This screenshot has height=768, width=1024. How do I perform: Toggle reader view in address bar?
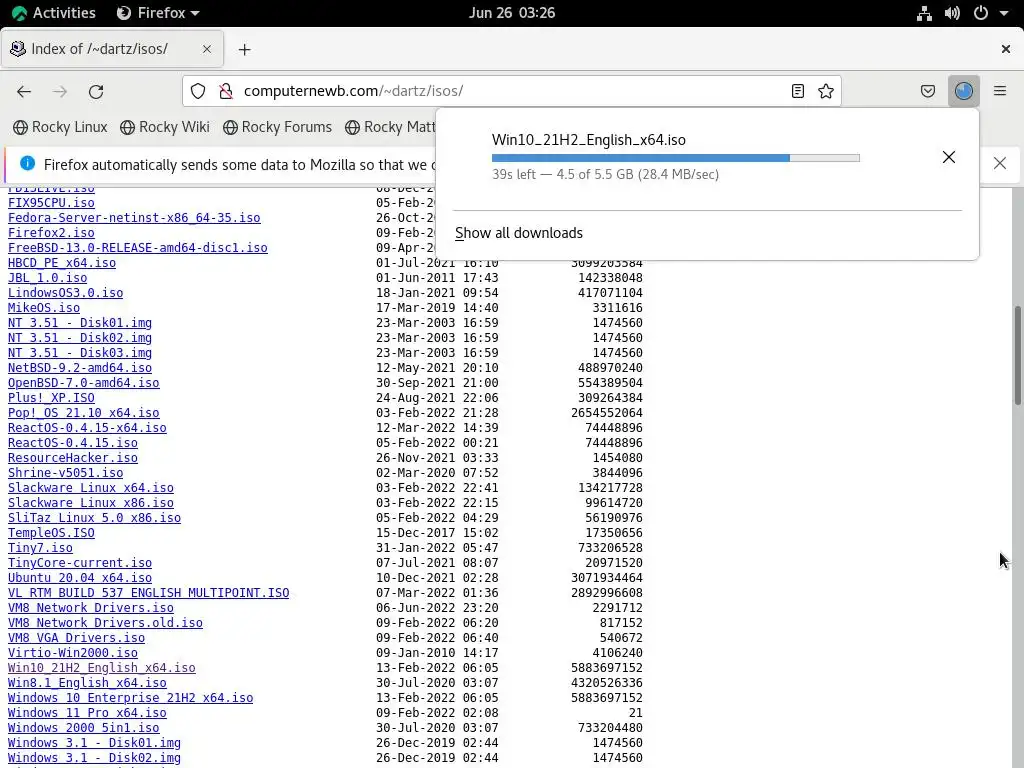pyautogui.click(x=797, y=91)
